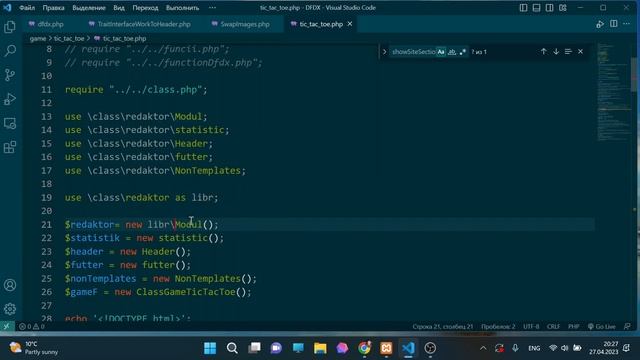This screenshot has width=640, height=360.
Task: Go to previous match in find widget
Action: pos(544,51)
